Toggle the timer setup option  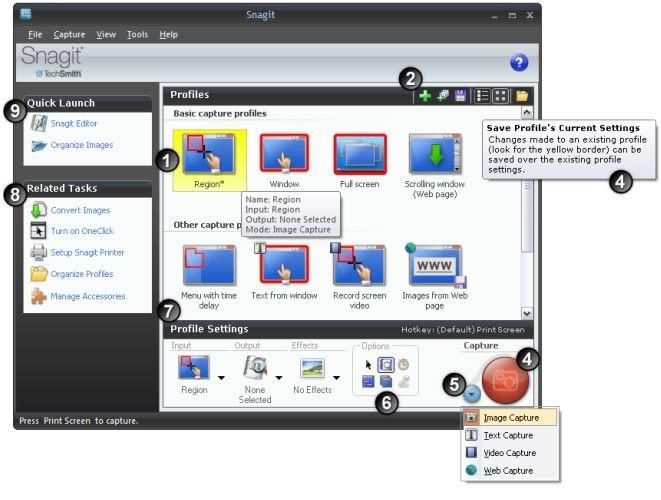point(403,364)
